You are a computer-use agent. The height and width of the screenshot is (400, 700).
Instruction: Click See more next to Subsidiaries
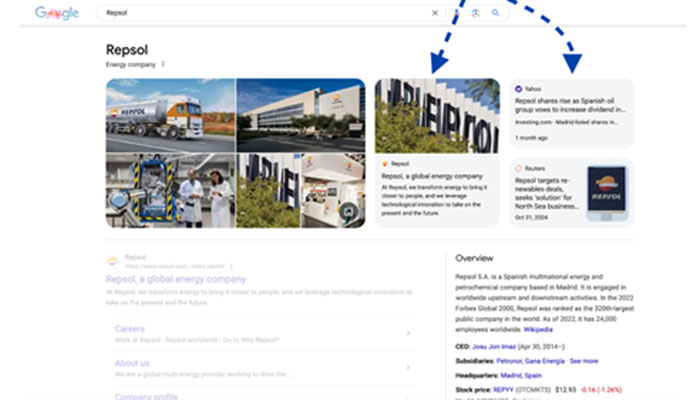pos(584,360)
